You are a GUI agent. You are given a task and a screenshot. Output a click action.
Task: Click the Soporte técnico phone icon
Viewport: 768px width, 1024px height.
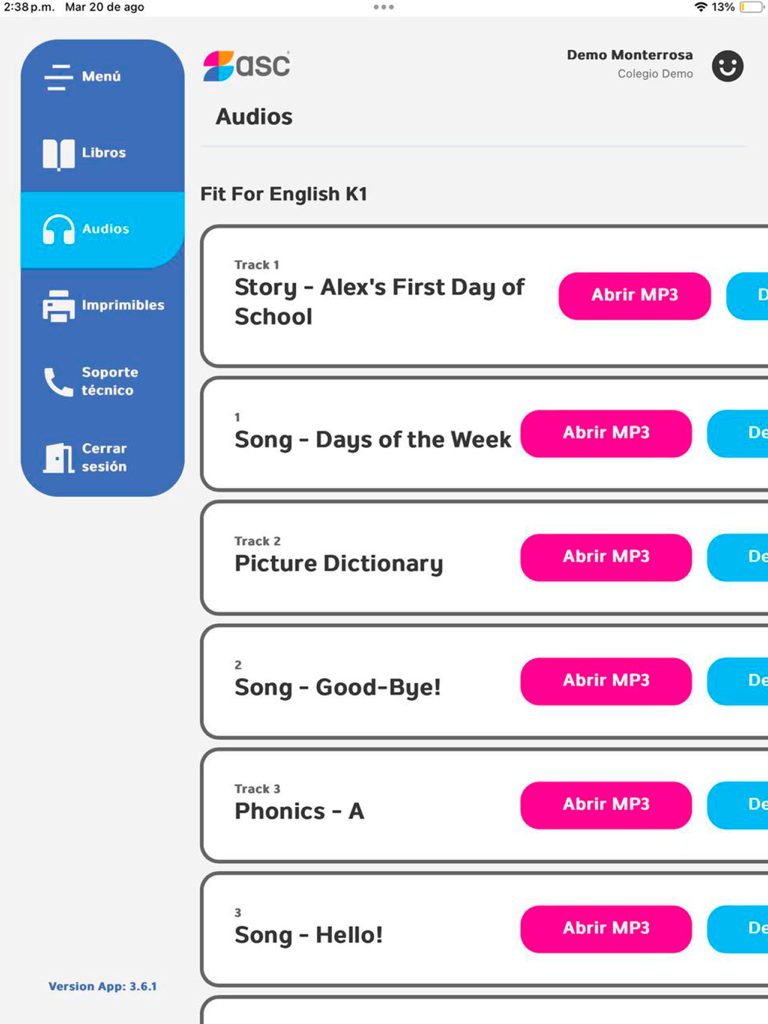tap(58, 381)
